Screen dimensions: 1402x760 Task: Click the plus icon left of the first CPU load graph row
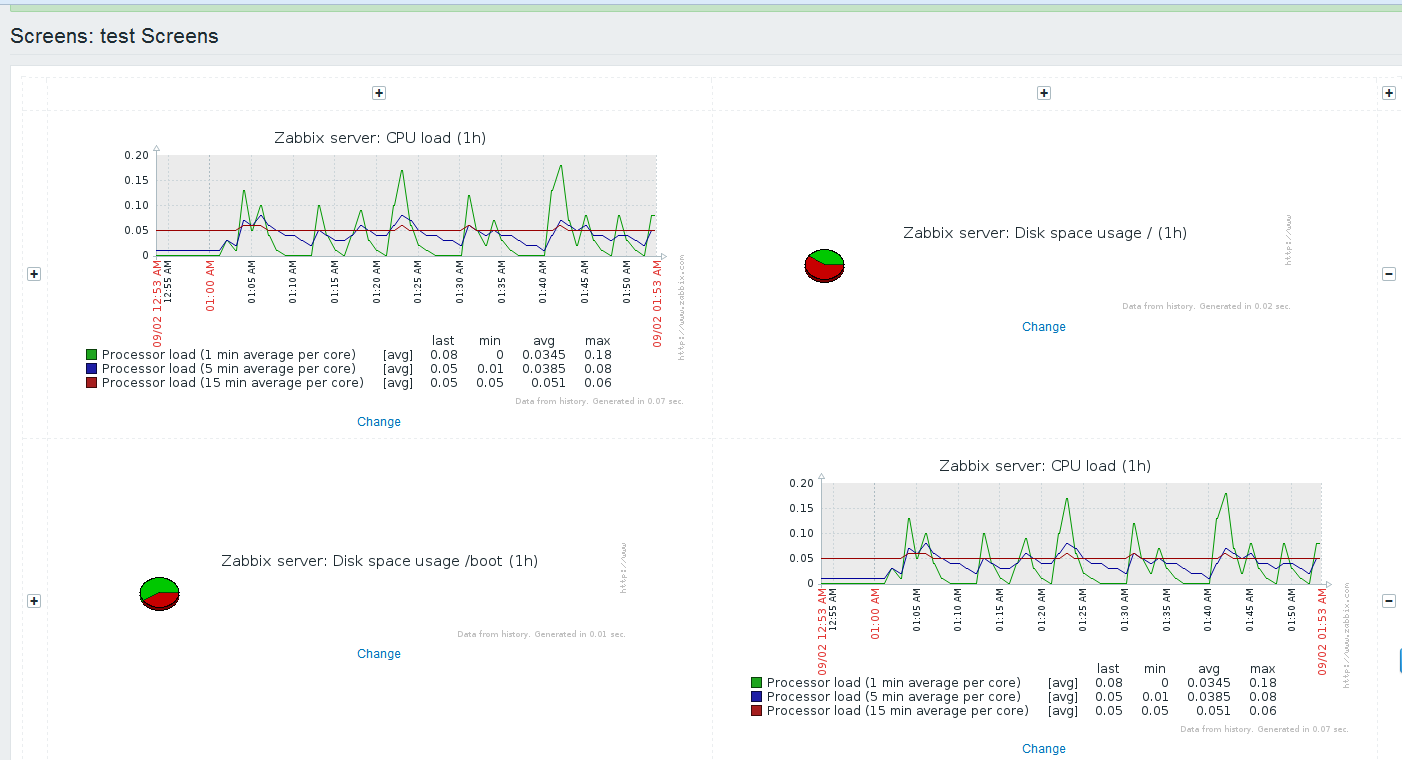coord(34,274)
